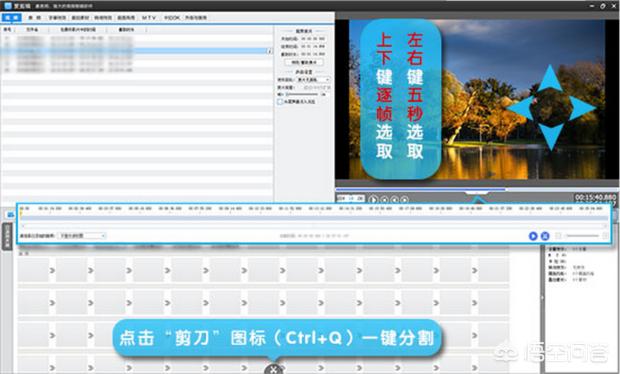Viewport: 620px width, 374px height.
Task: Click the 截取时长 column header
Action: click(x=126, y=30)
